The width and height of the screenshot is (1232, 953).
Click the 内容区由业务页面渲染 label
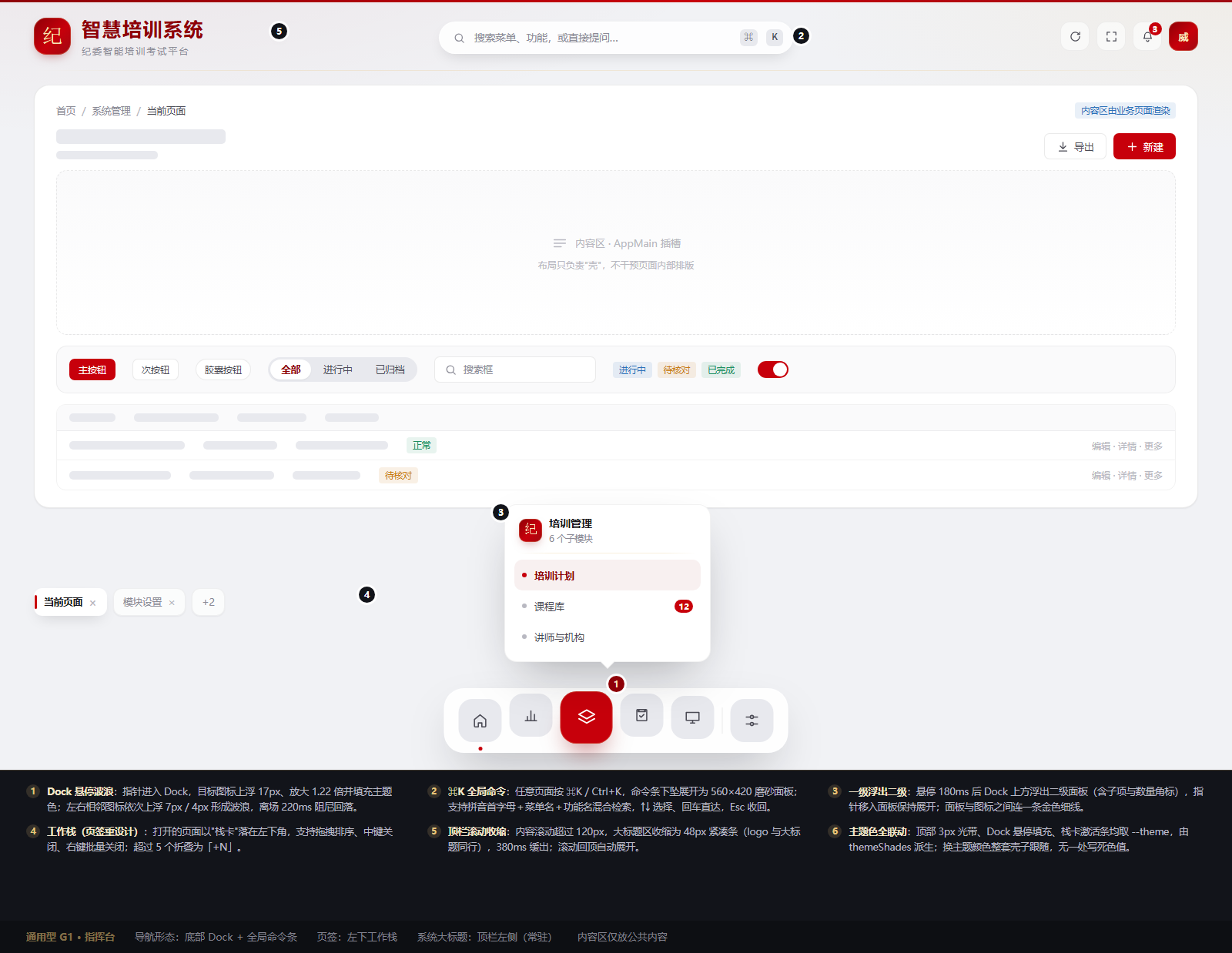point(1125,110)
